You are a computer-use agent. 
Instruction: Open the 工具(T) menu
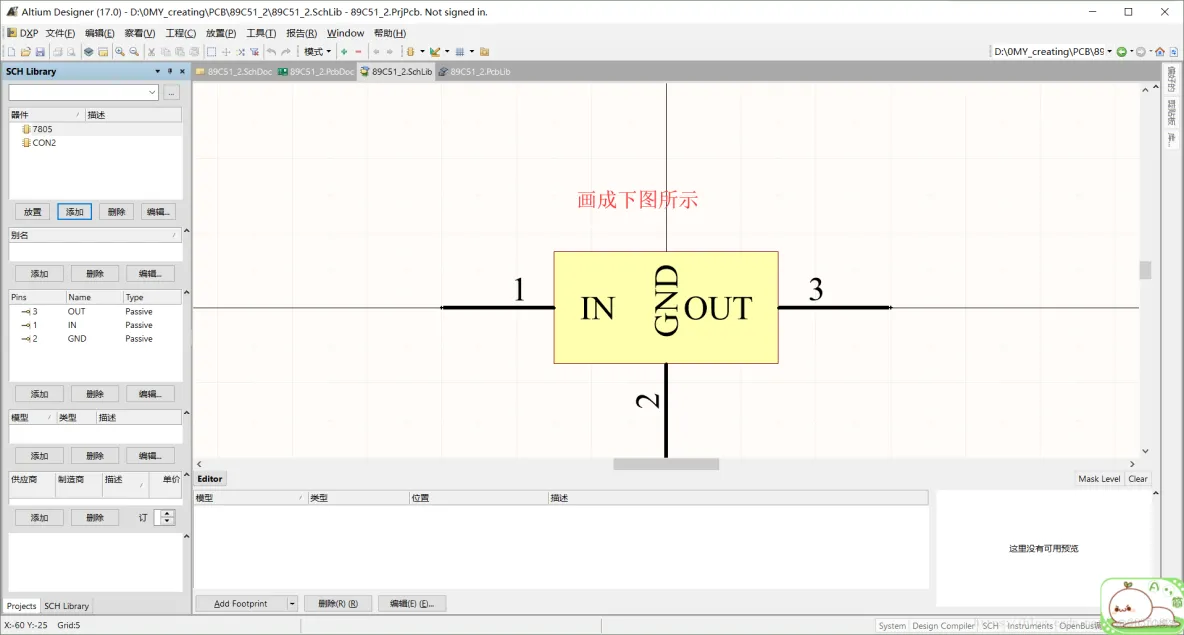click(261, 33)
